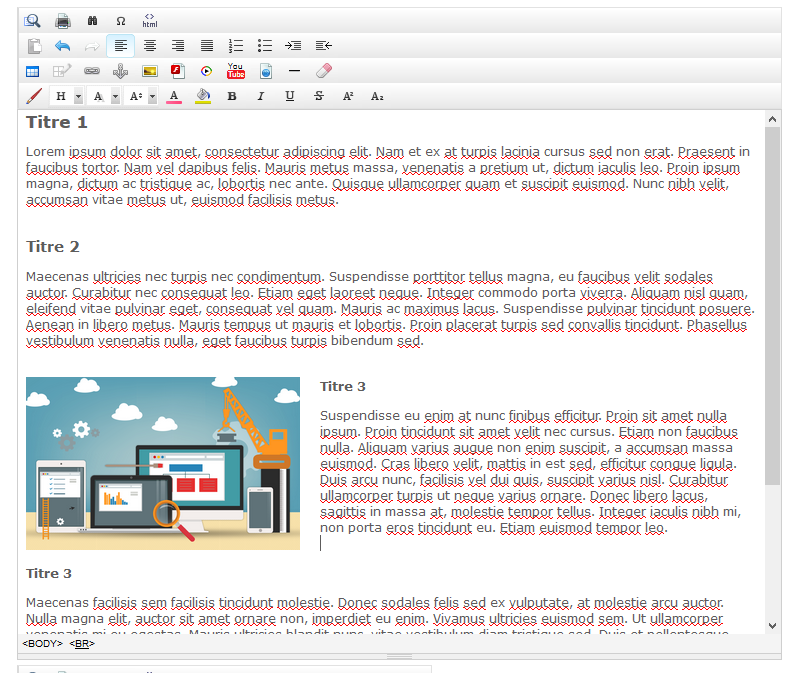Place cursor in Suspendisse eu enim paragraph
This screenshot has width=796, height=673.
pos(530,472)
